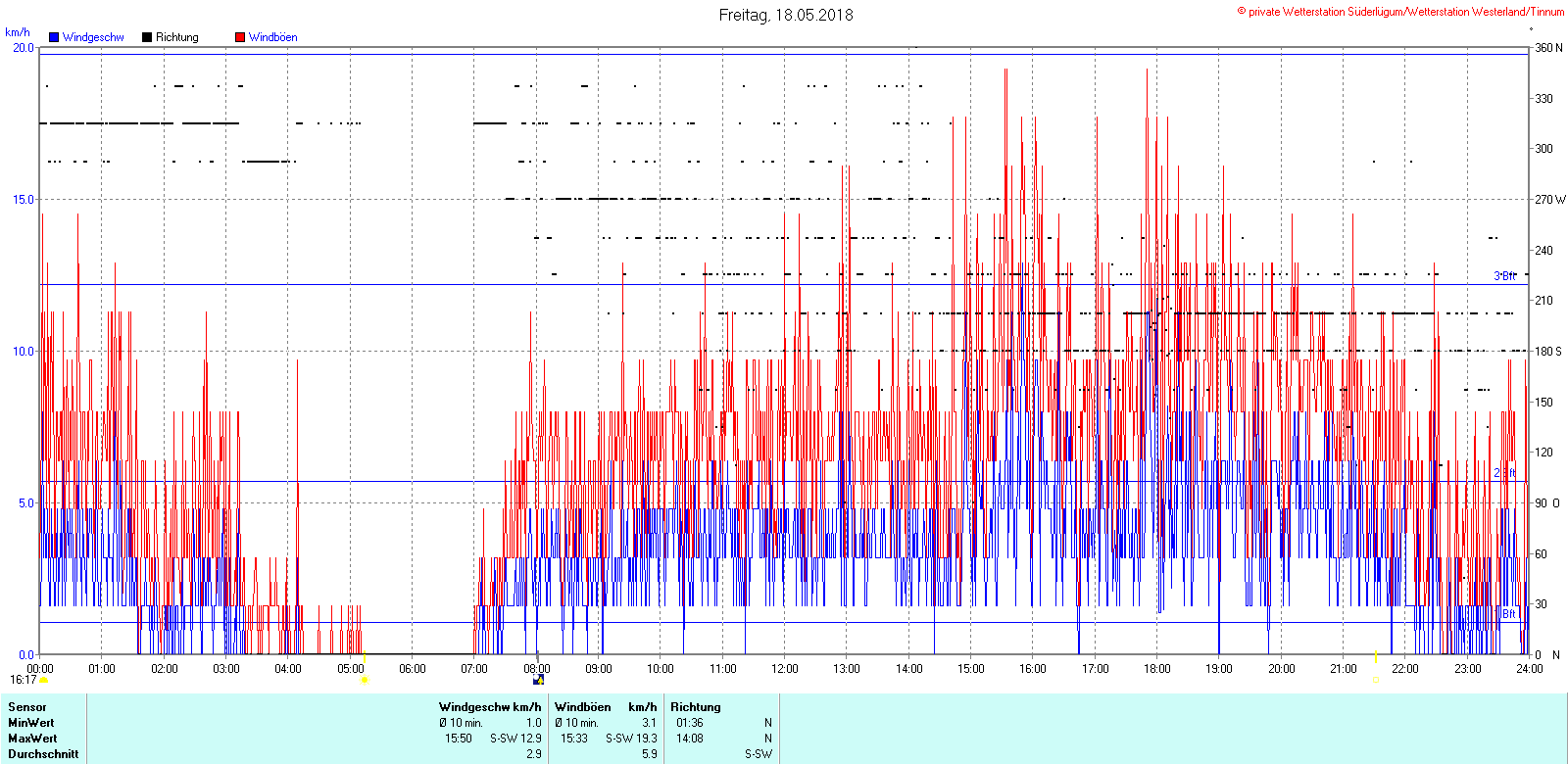Click the chart title 'Freitag, 18.05.2018'
The width and height of the screenshot is (1568, 764).
pyautogui.click(x=786, y=15)
